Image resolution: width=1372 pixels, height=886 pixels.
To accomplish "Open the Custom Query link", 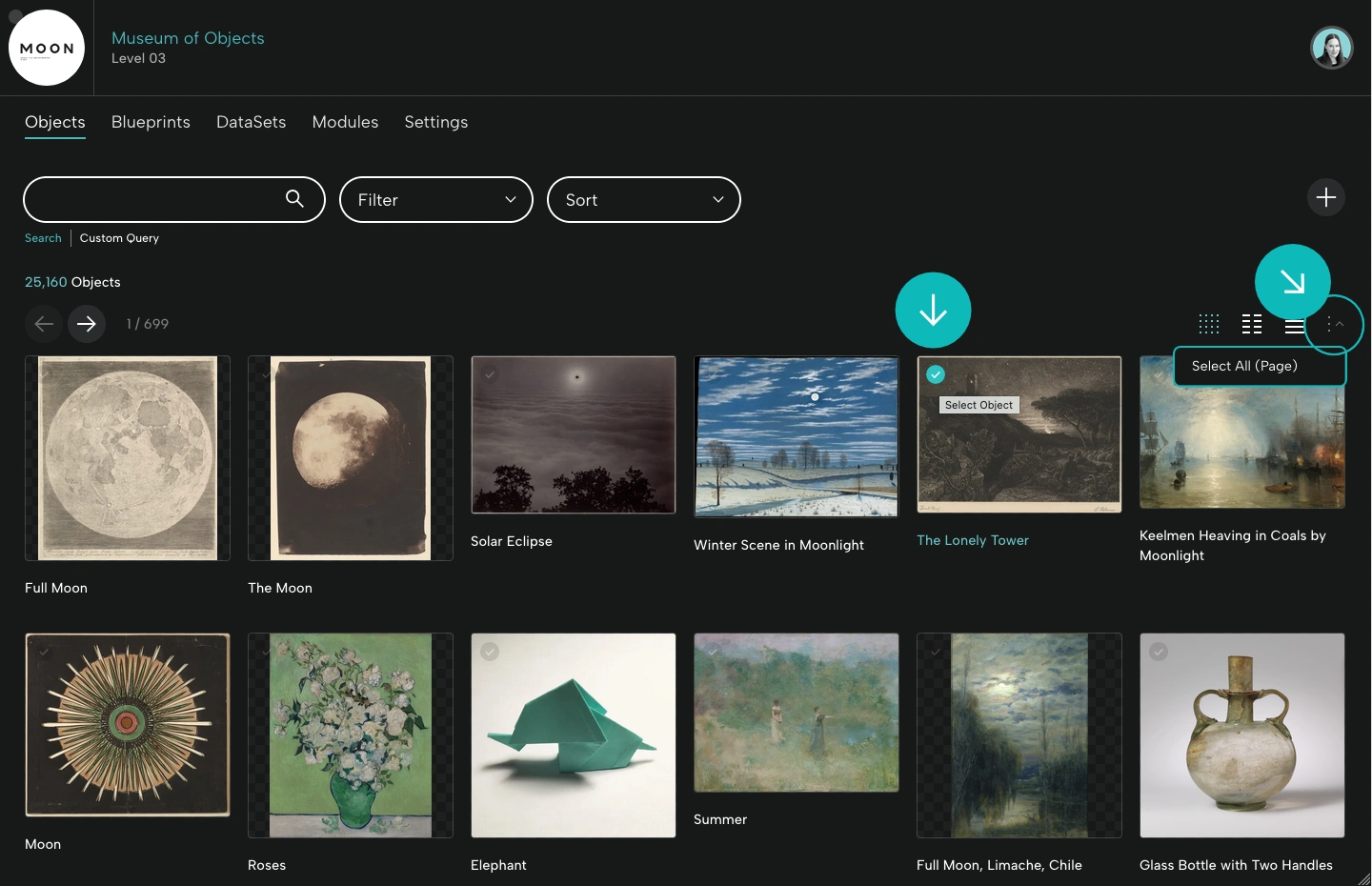I will 118,237.
